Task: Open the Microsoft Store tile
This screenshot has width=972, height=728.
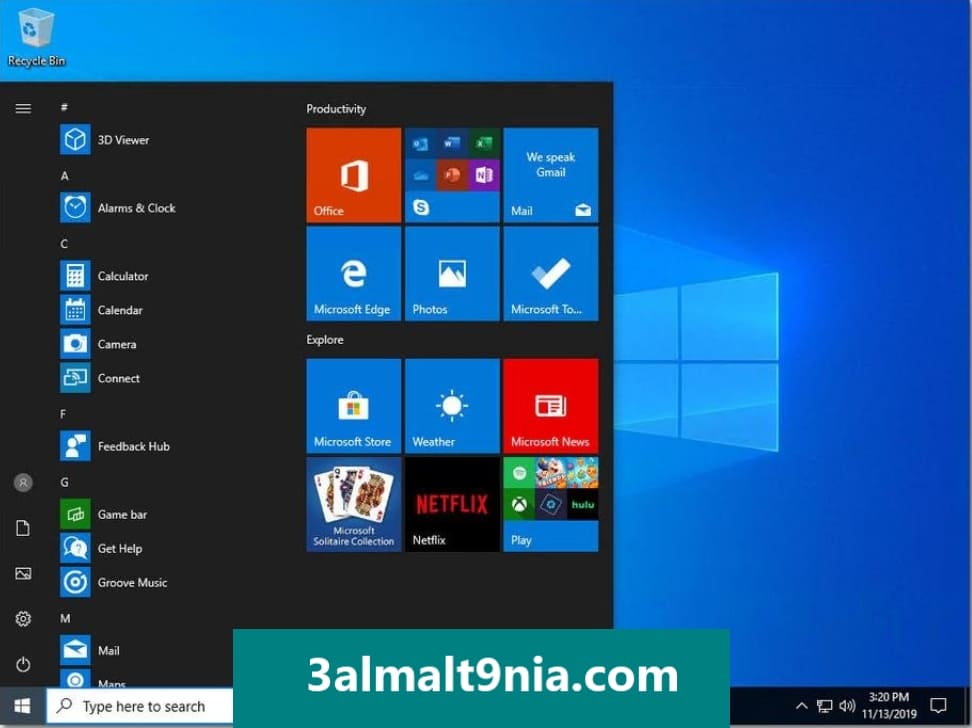Action: (x=354, y=406)
